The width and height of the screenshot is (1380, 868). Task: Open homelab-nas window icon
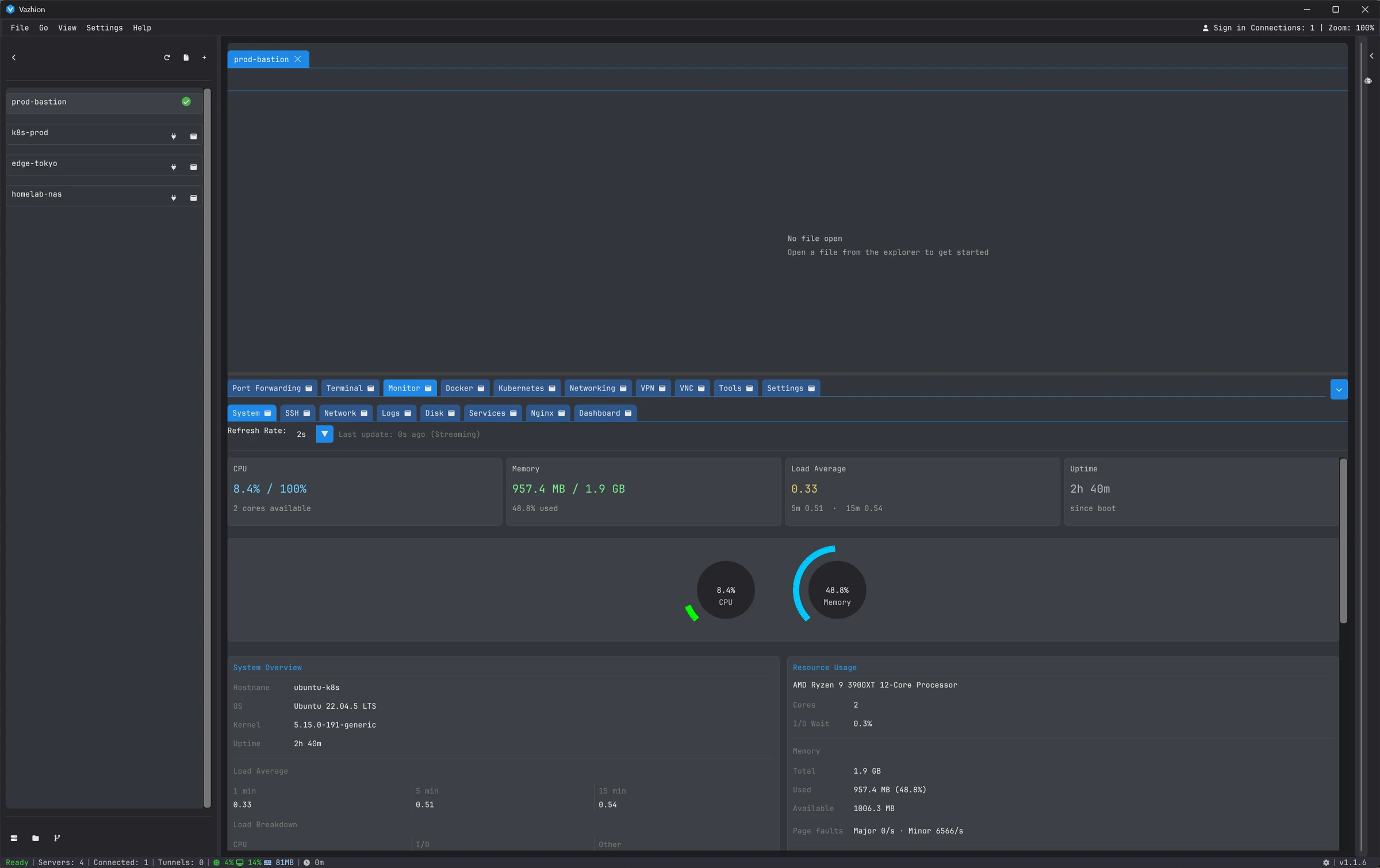194,198
